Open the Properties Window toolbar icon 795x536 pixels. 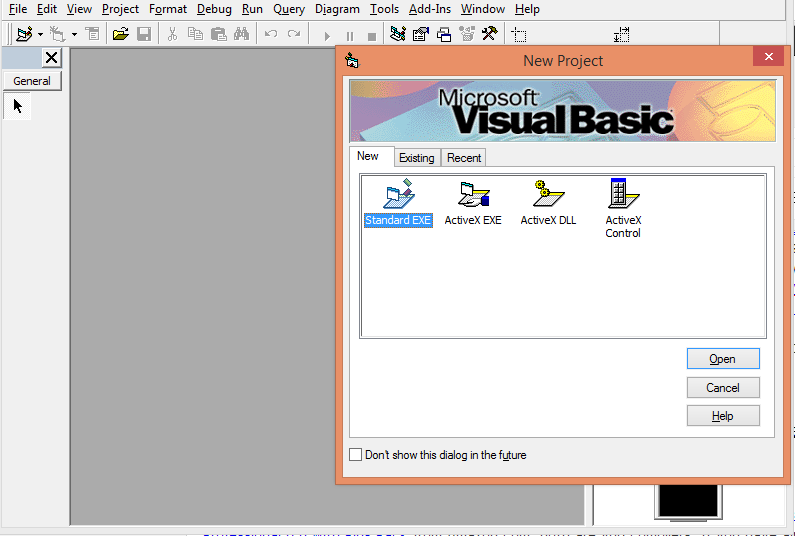pyautogui.click(x=421, y=34)
